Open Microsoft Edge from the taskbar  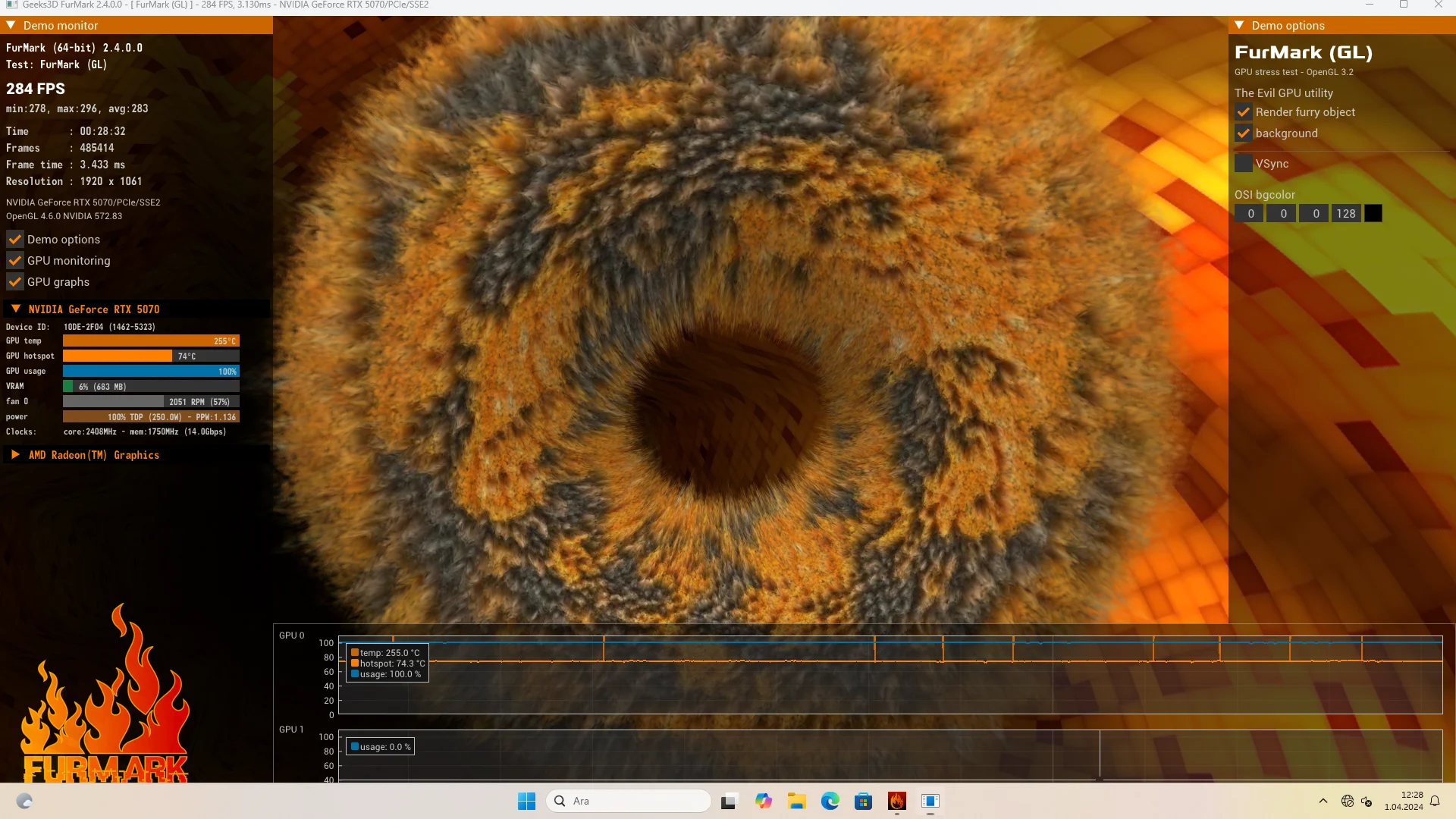point(830,801)
